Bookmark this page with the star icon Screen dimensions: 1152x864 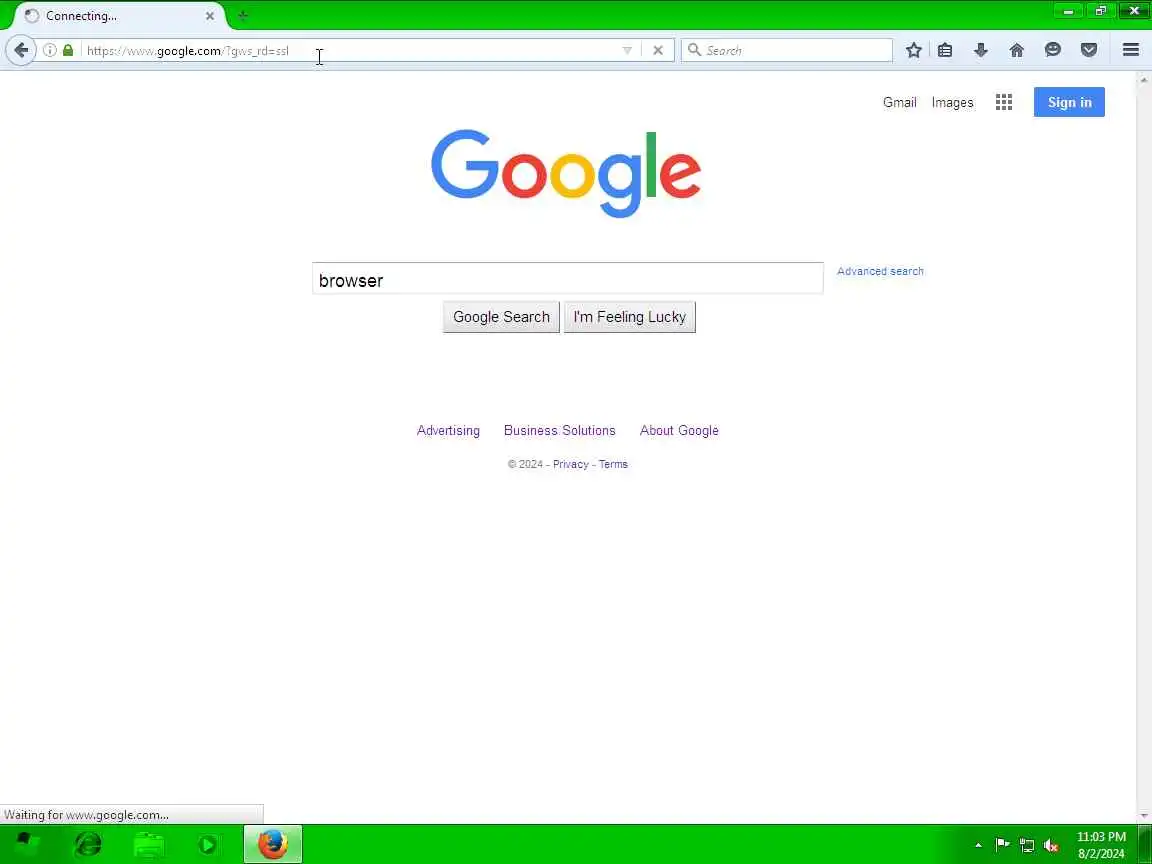pos(913,50)
